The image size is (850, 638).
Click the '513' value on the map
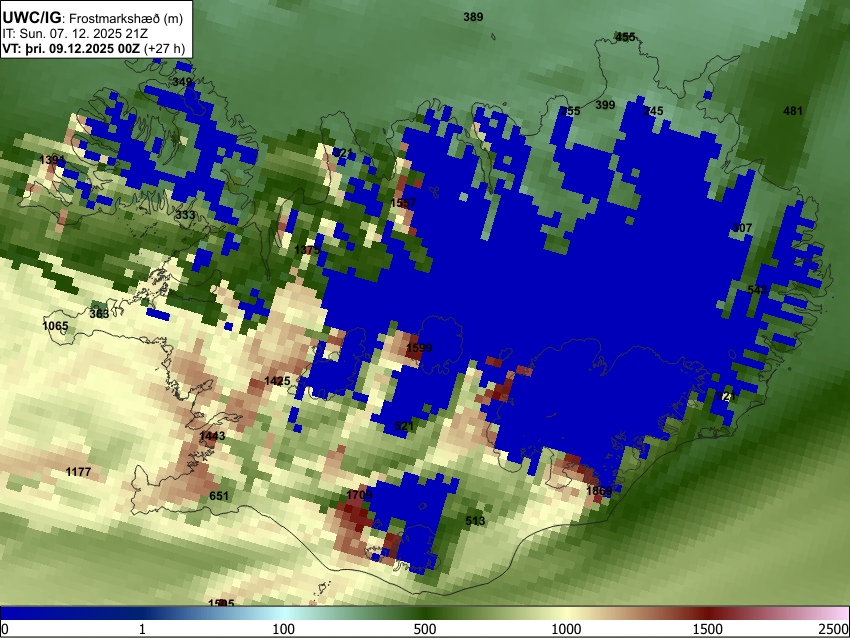475,521
